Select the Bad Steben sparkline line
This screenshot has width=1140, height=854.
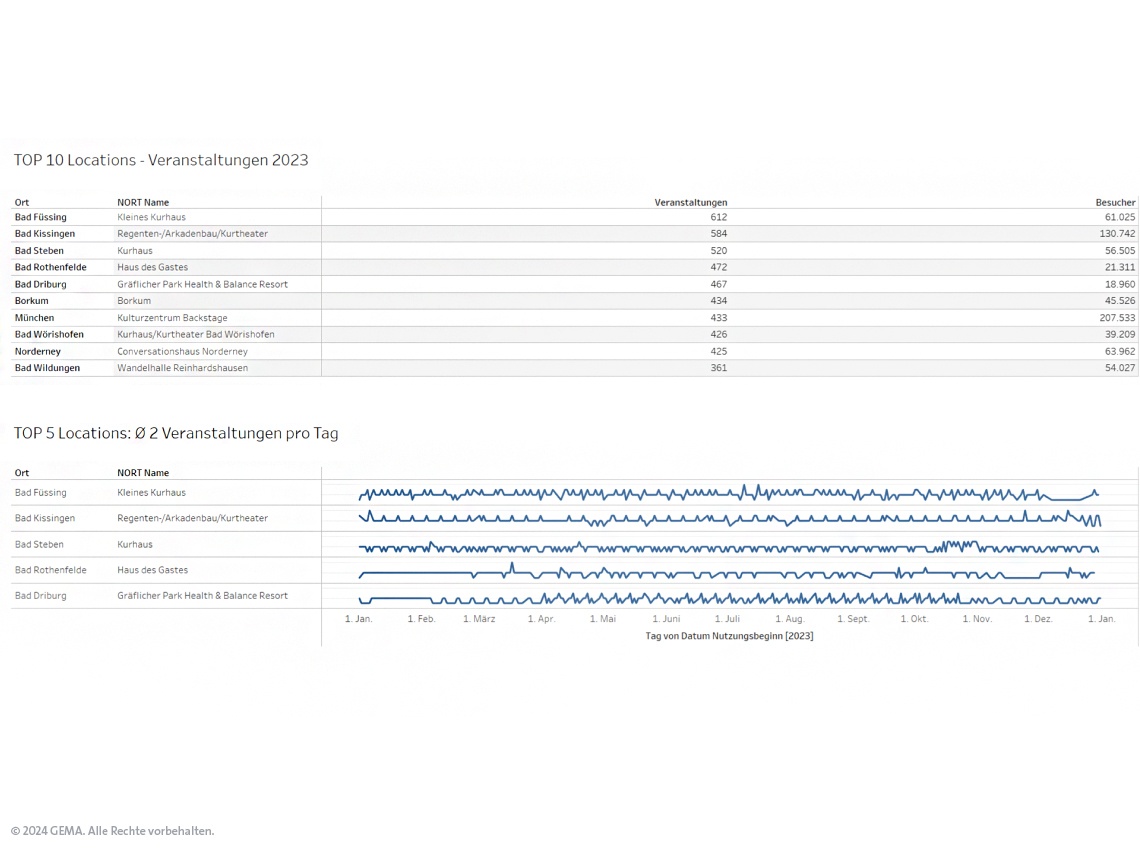point(728,547)
